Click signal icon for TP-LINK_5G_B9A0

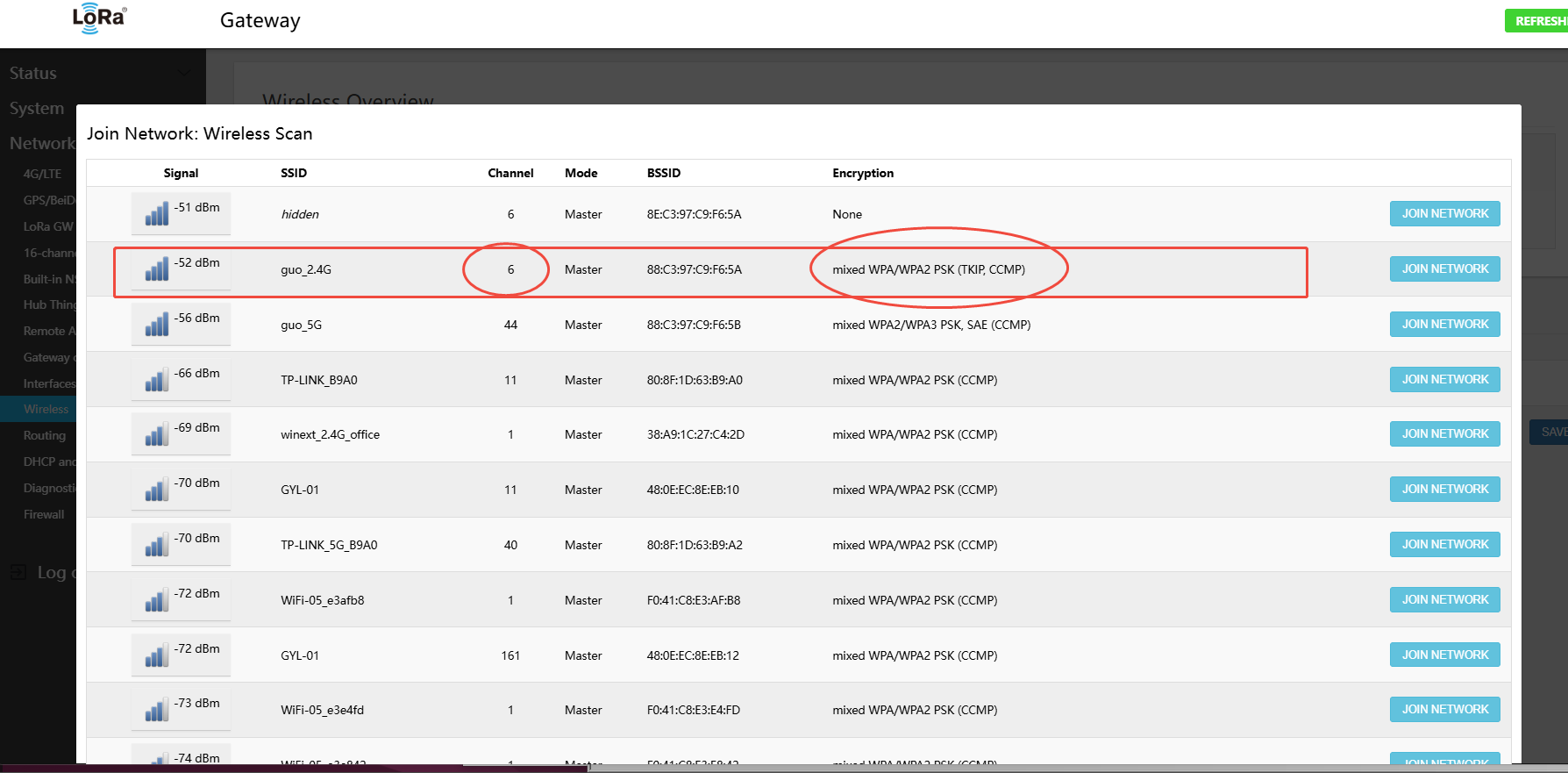(x=157, y=545)
